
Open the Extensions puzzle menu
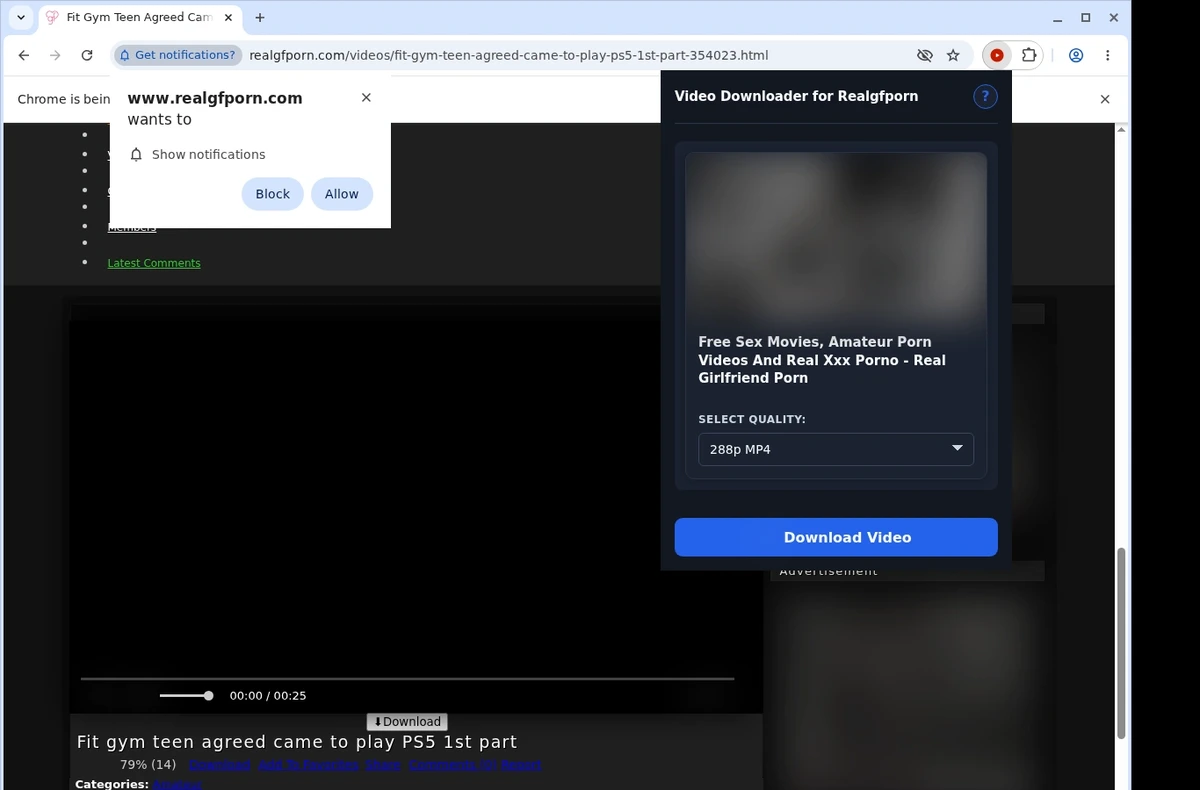(x=1029, y=55)
